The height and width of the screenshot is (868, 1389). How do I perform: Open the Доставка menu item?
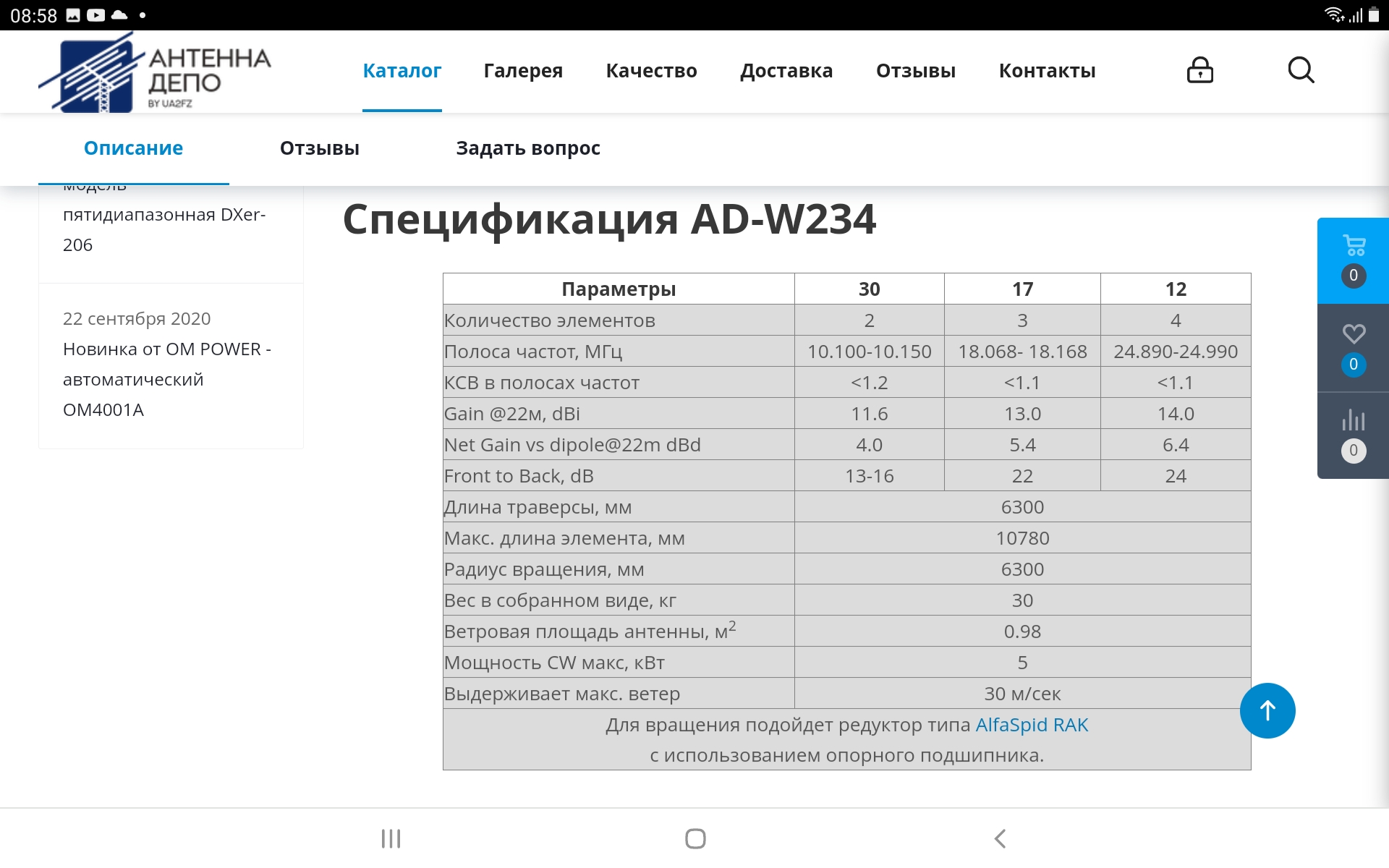[786, 71]
